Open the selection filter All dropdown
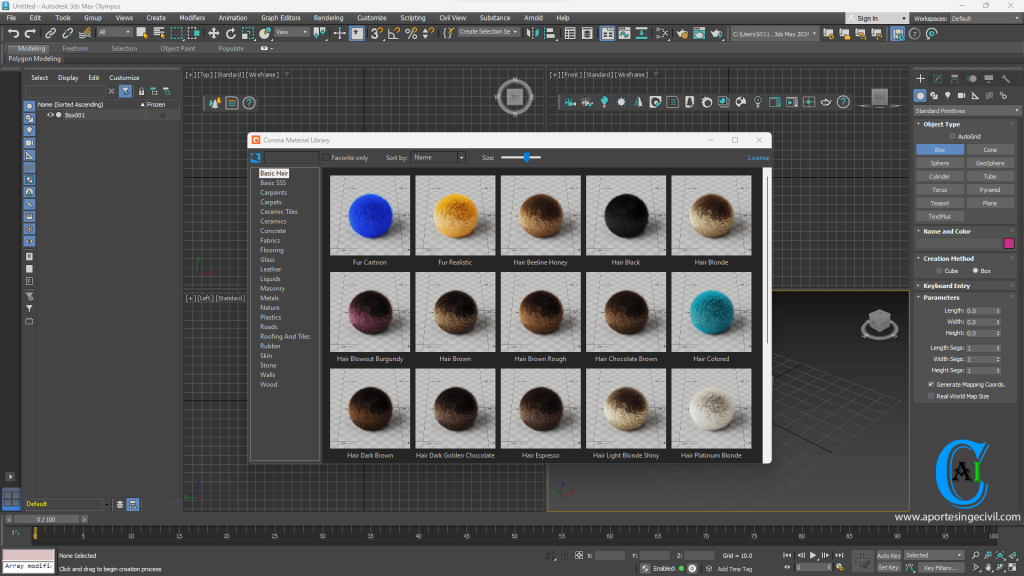1024x576 pixels. 114,33
